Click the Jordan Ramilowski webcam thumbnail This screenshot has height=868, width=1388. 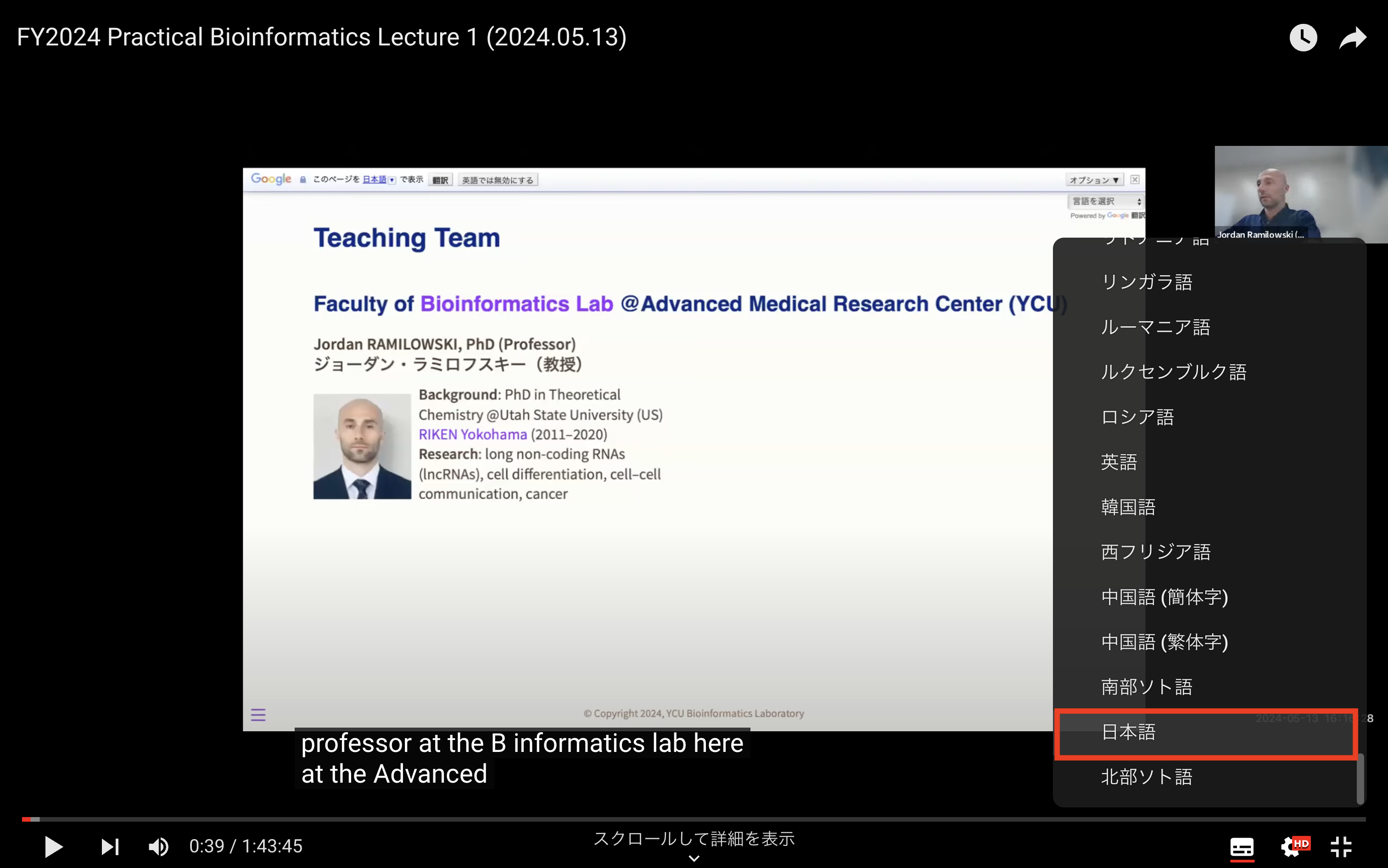(1301, 194)
